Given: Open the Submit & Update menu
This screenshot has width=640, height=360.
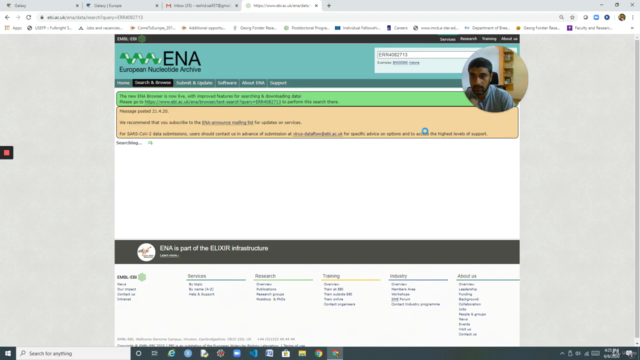Looking at the screenshot, I should (194, 83).
